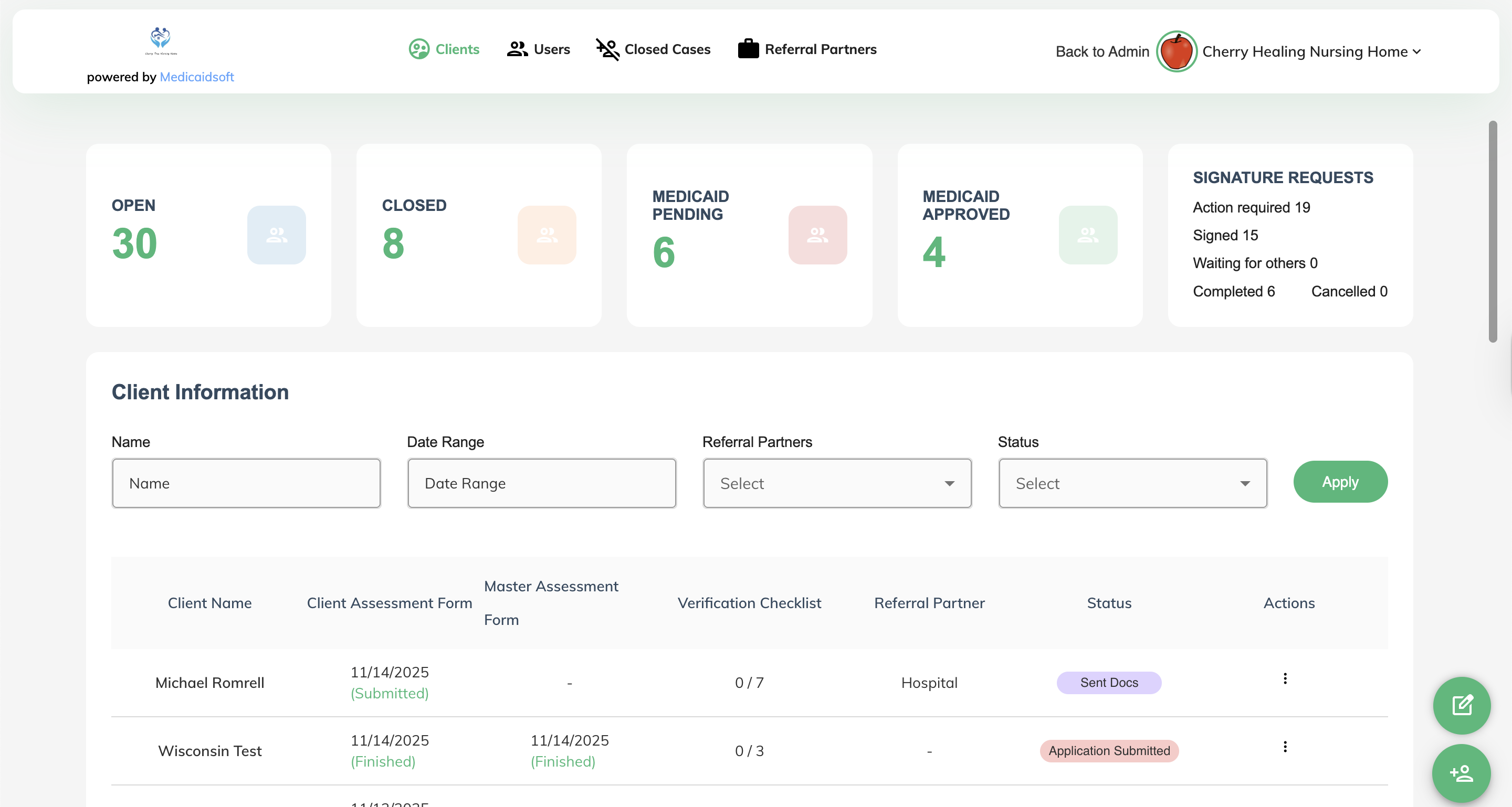Click the Closed cases card icon

[547, 235]
